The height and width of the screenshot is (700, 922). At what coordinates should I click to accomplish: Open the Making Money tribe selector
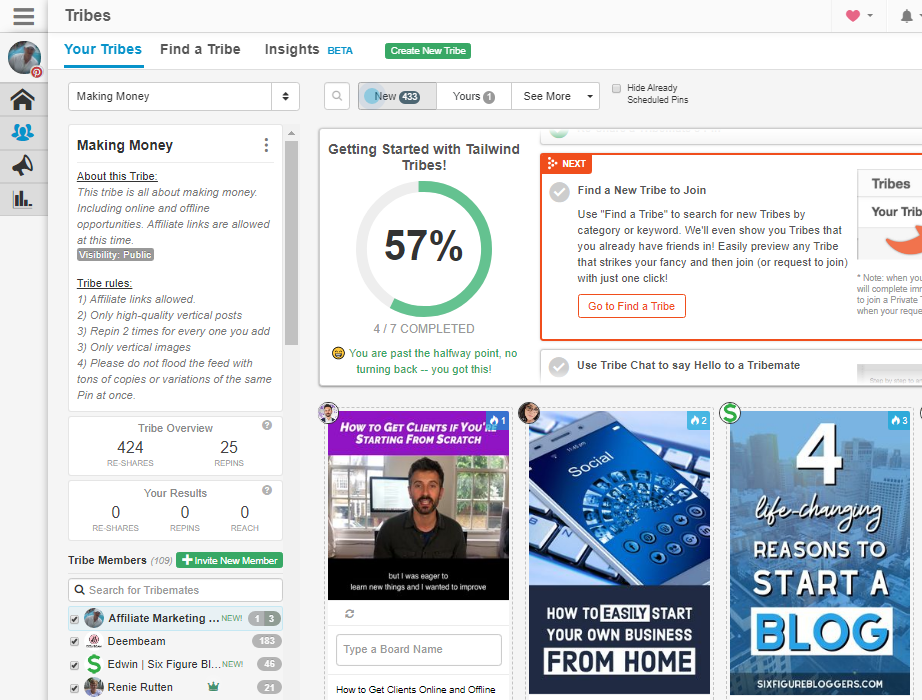tap(184, 96)
